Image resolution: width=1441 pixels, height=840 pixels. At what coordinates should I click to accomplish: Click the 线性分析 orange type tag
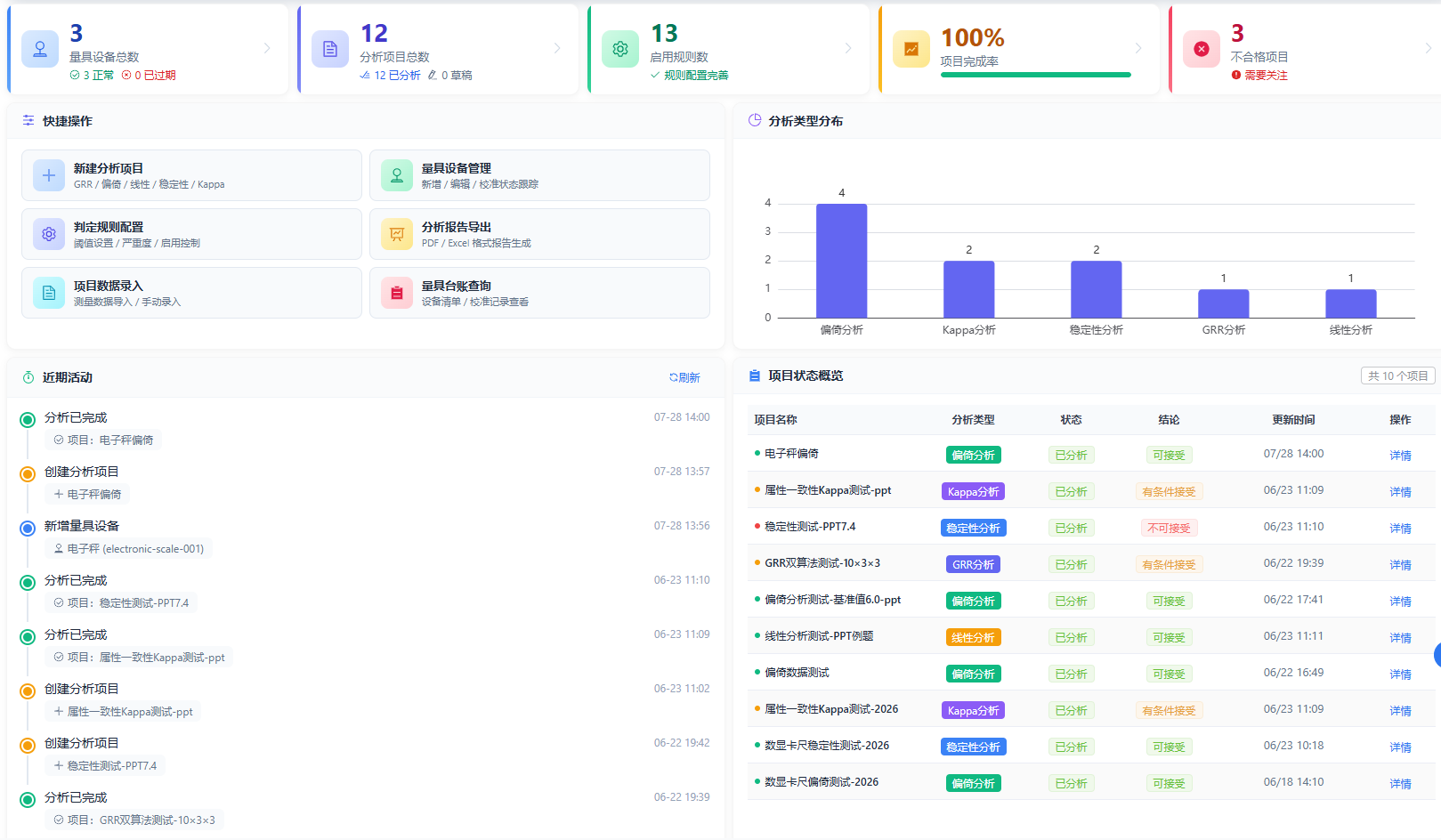tap(973, 637)
